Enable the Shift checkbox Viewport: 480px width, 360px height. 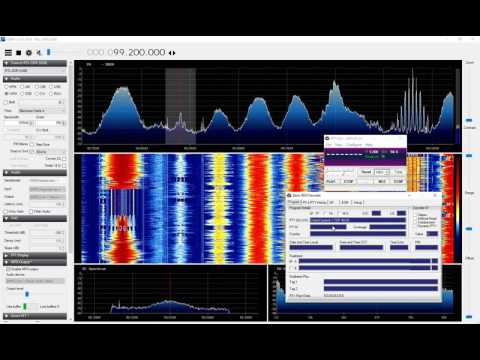coord(6,102)
